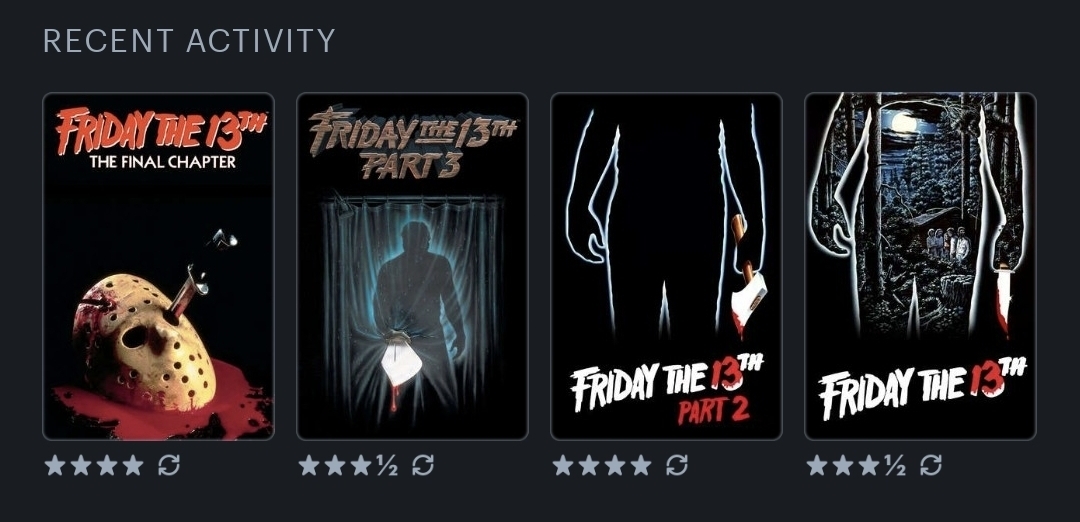Screen dimensions: 1080x522
Task: Click third star under Part 3 poster
Action: tap(361, 466)
